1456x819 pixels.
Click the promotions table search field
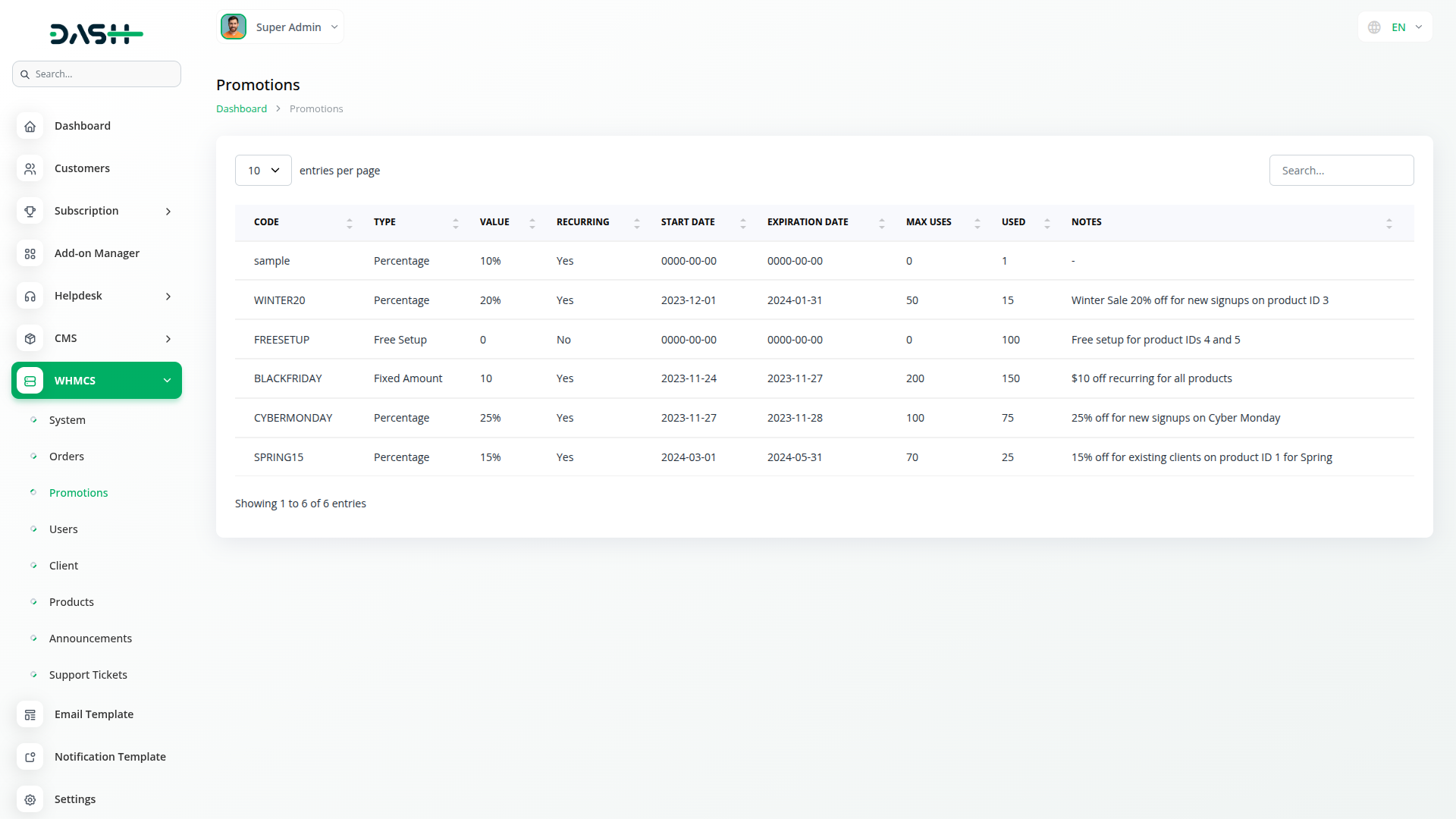(x=1341, y=171)
